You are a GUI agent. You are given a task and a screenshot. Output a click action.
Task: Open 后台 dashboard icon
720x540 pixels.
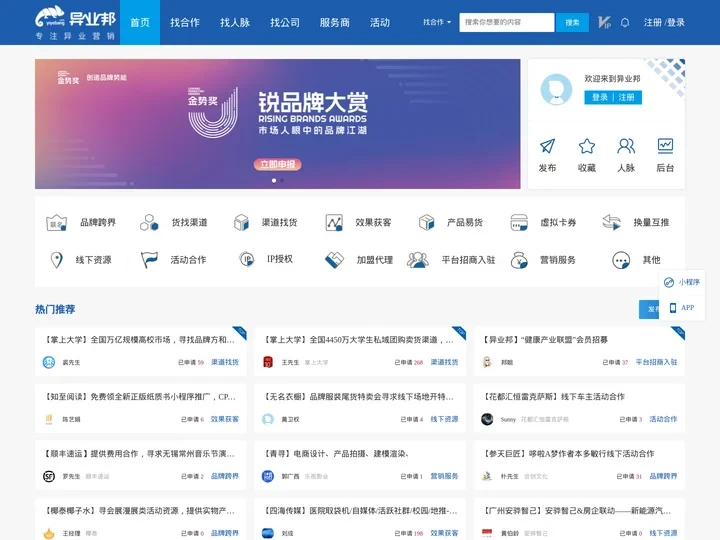(x=665, y=146)
